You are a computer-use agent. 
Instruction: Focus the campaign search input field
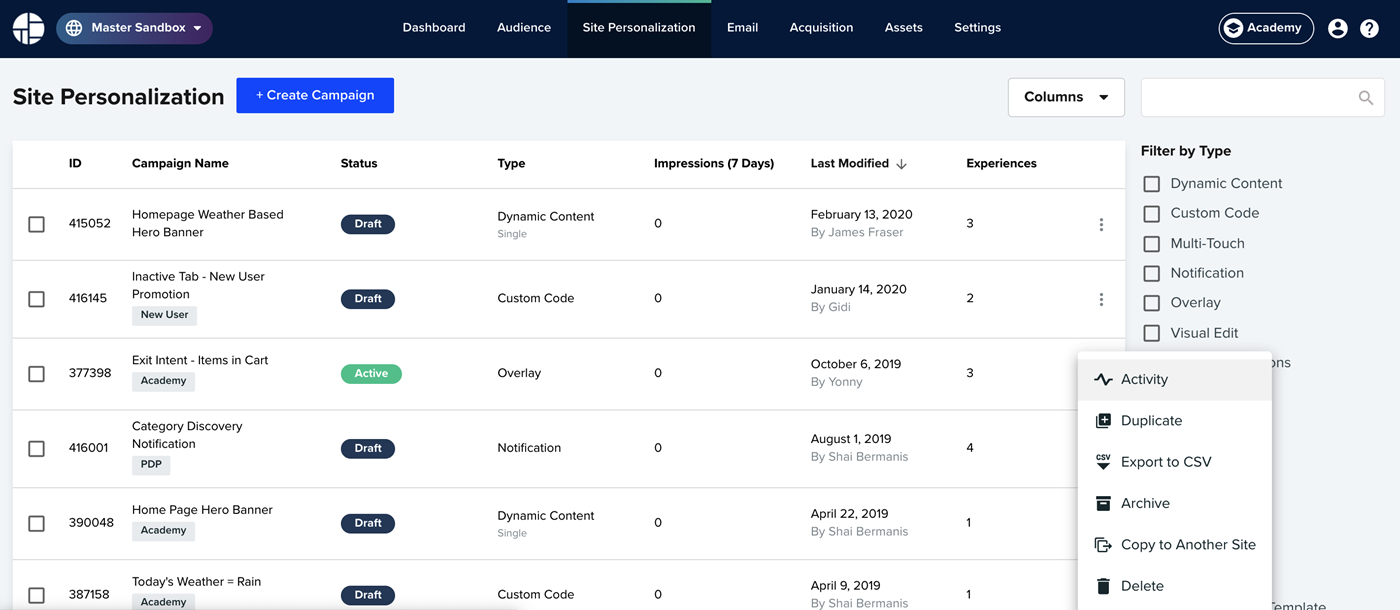[x=1250, y=97]
